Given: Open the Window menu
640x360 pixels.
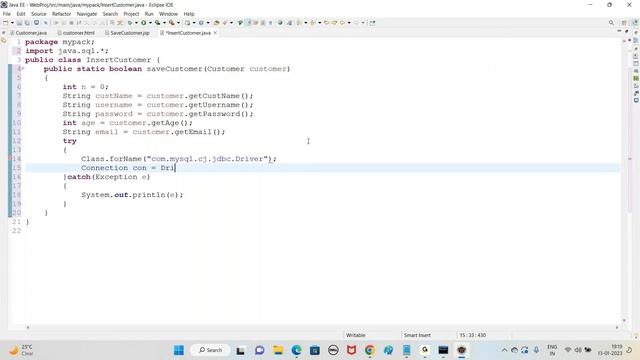Looking at the screenshot, I should 168,14.
